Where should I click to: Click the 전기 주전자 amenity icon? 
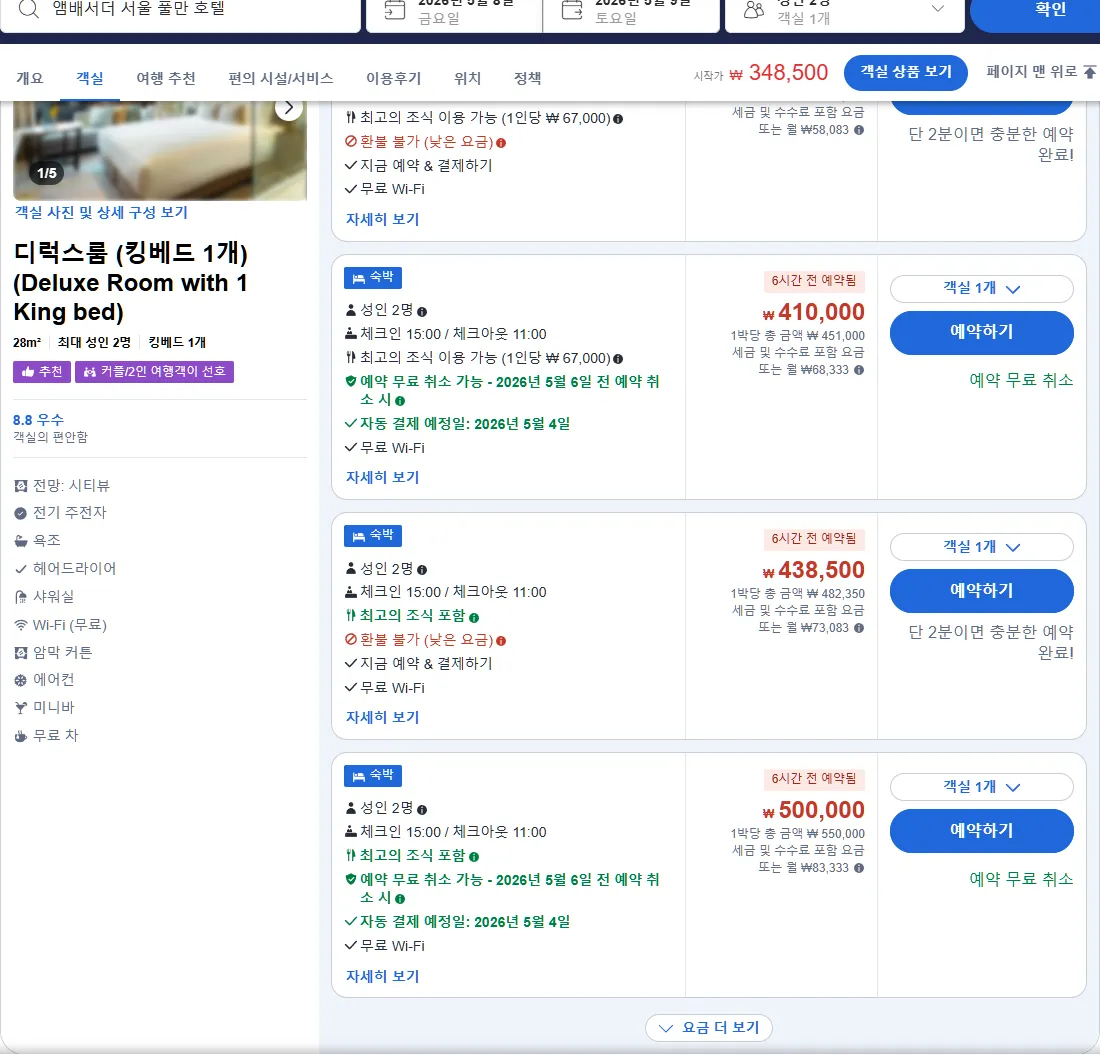click(21, 513)
